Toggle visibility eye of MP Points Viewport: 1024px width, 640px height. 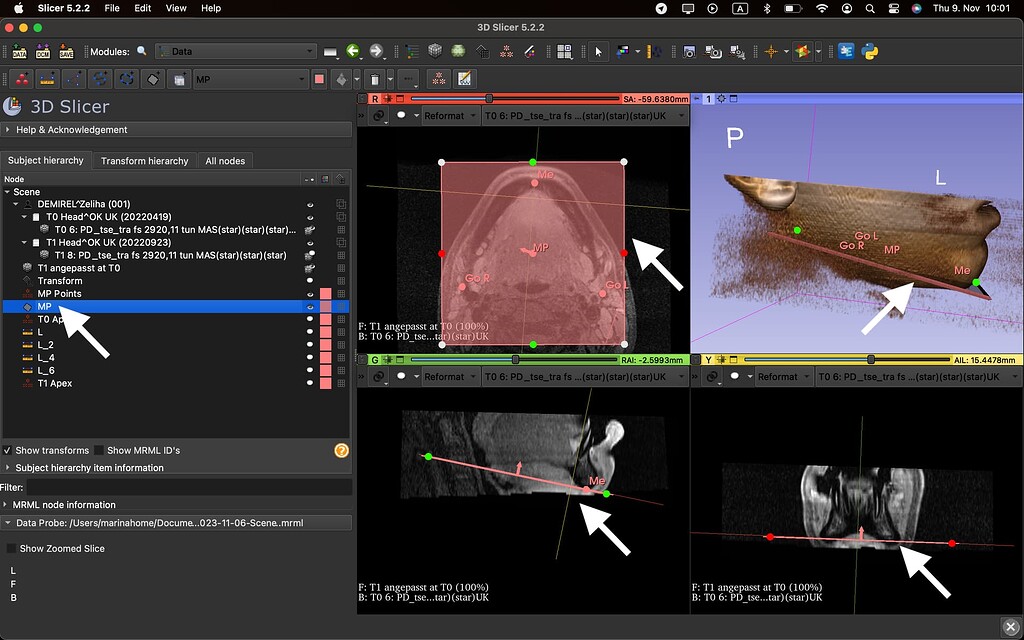310,294
